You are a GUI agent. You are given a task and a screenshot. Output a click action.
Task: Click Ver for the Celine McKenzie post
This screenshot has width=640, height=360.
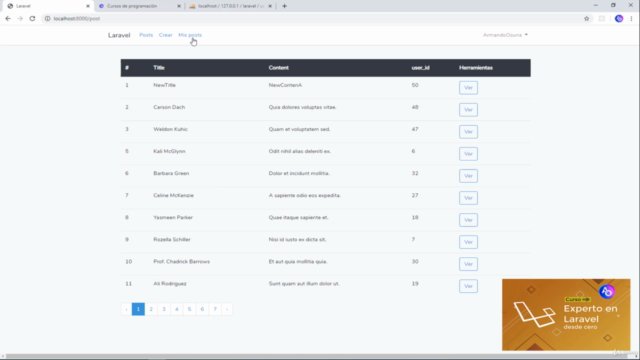pyautogui.click(x=468, y=198)
